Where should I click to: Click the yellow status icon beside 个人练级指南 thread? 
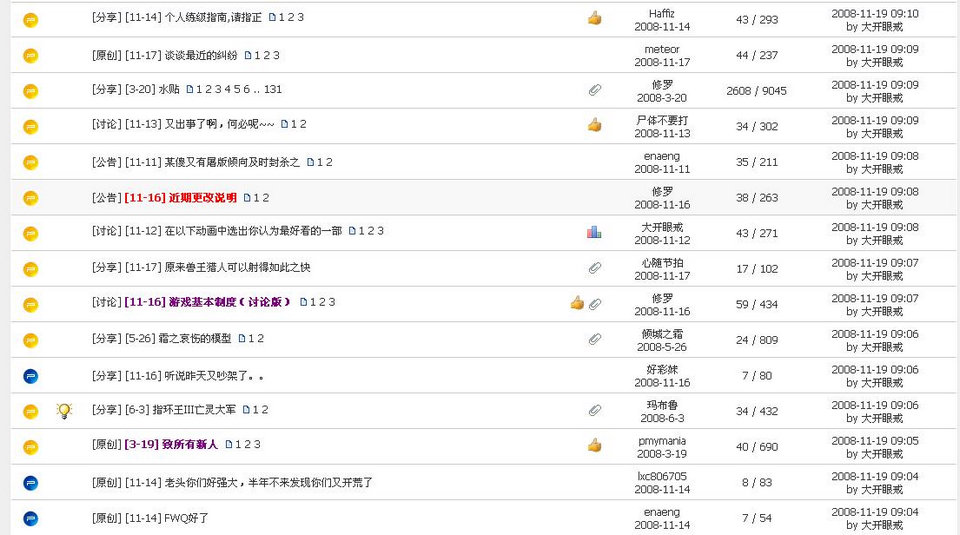(x=31, y=20)
